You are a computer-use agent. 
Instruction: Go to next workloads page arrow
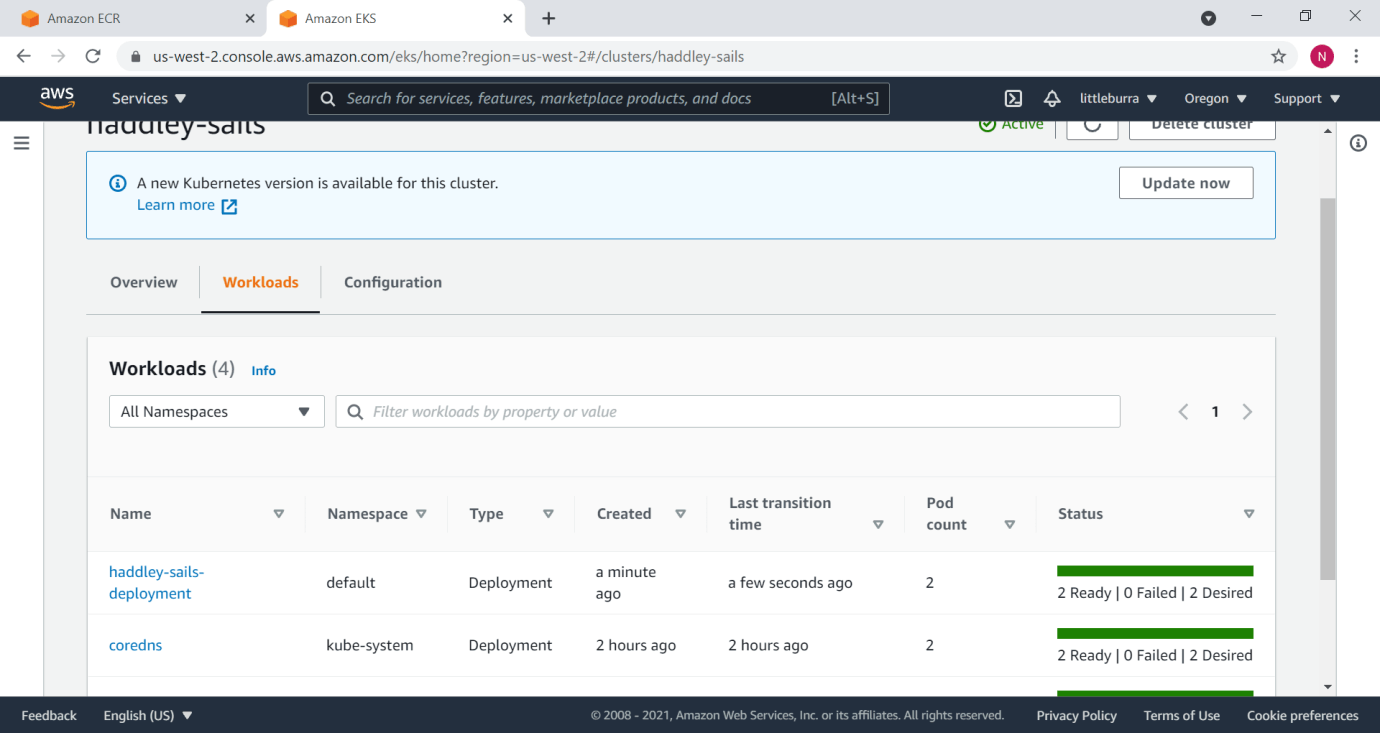[x=1247, y=412]
